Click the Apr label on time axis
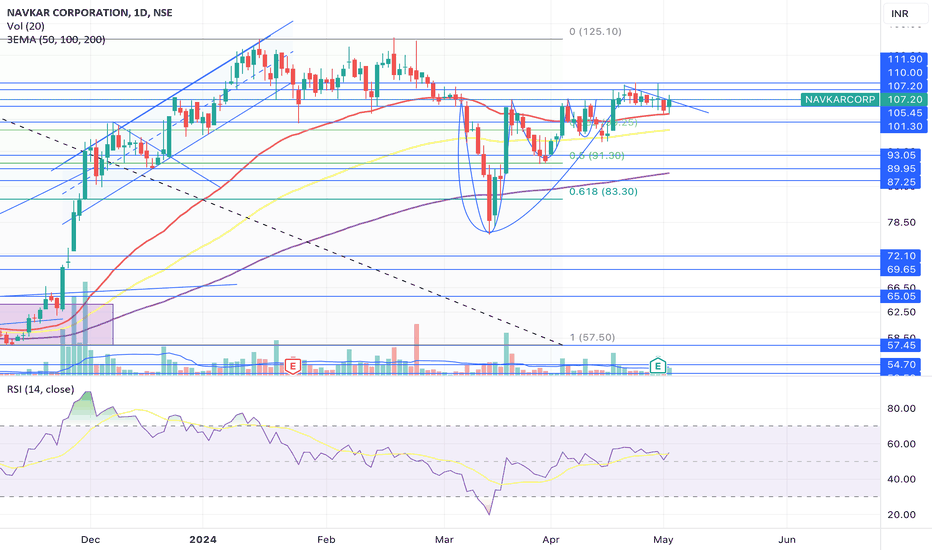 tap(551, 540)
